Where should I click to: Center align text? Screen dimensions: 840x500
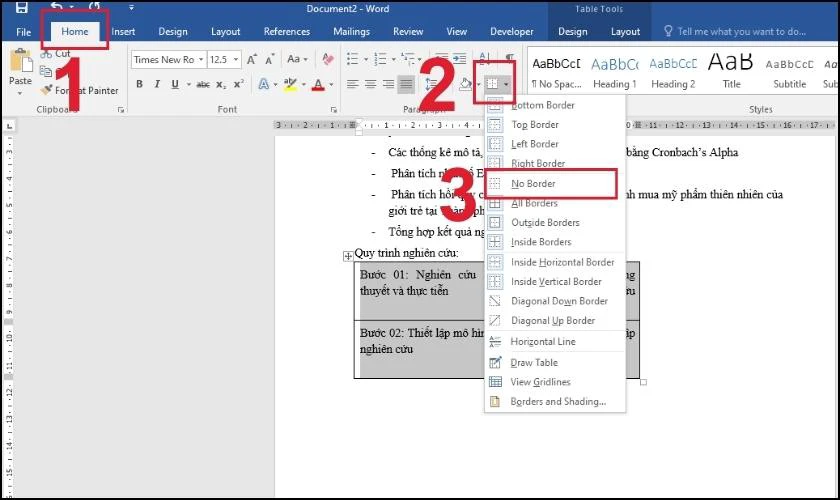pos(370,84)
